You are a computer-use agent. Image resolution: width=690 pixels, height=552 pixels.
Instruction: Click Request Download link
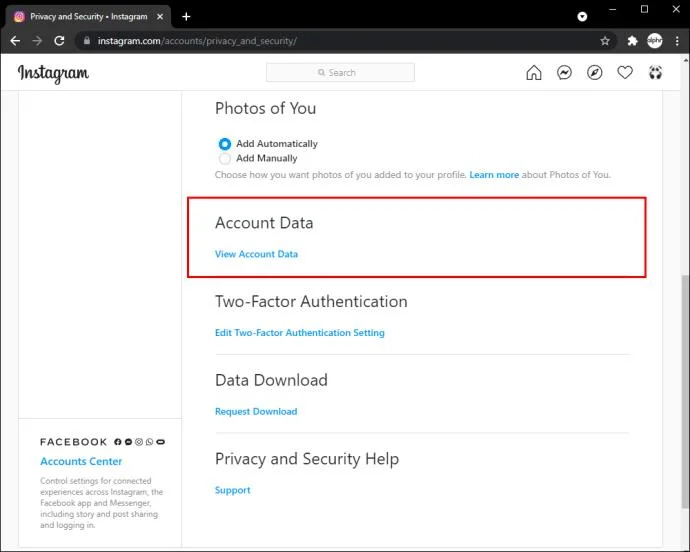(x=256, y=412)
